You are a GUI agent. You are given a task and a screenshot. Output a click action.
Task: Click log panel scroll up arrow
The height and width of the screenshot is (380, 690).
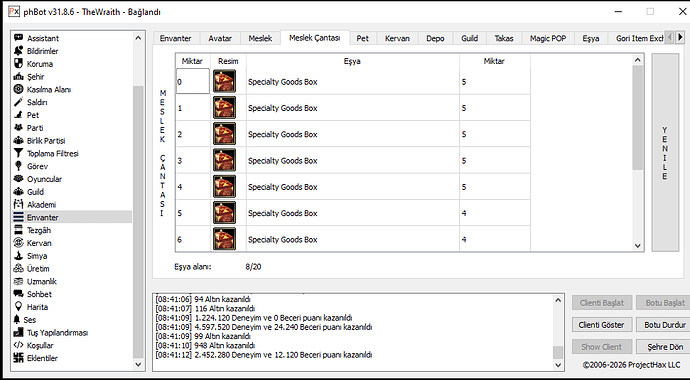point(558,300)
